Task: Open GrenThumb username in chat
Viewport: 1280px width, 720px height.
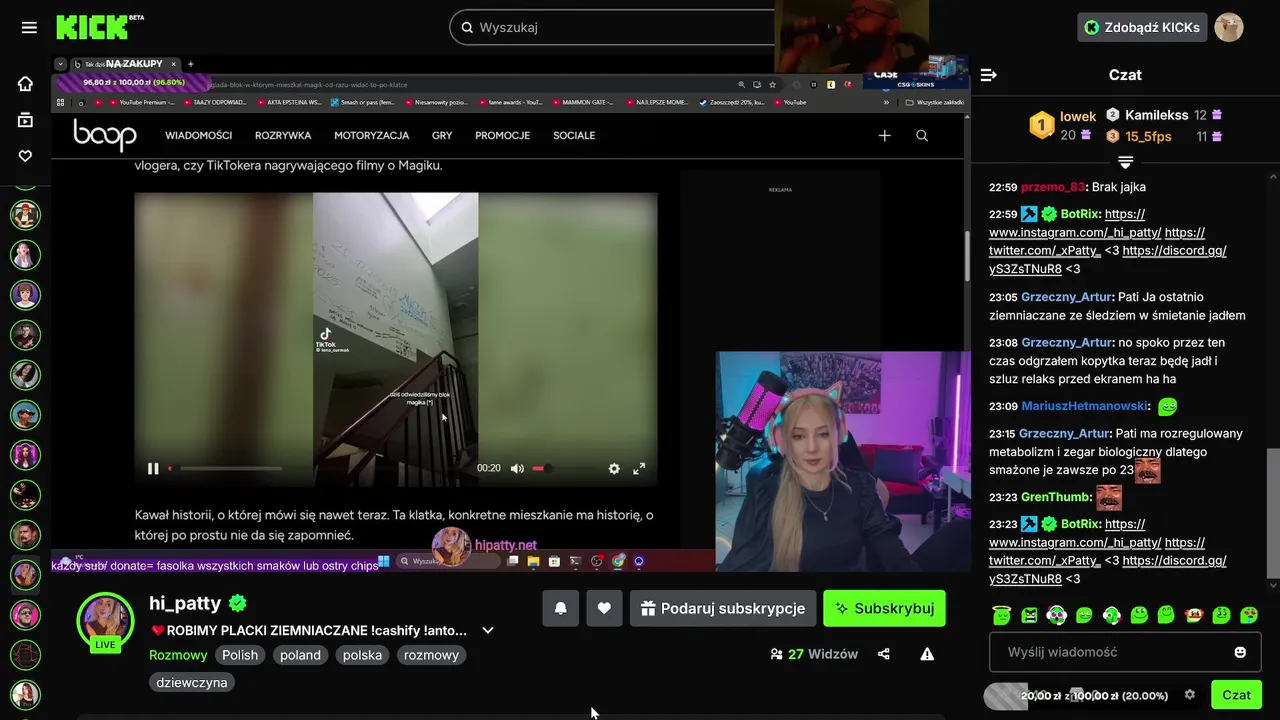Action: pos(1056,497)
